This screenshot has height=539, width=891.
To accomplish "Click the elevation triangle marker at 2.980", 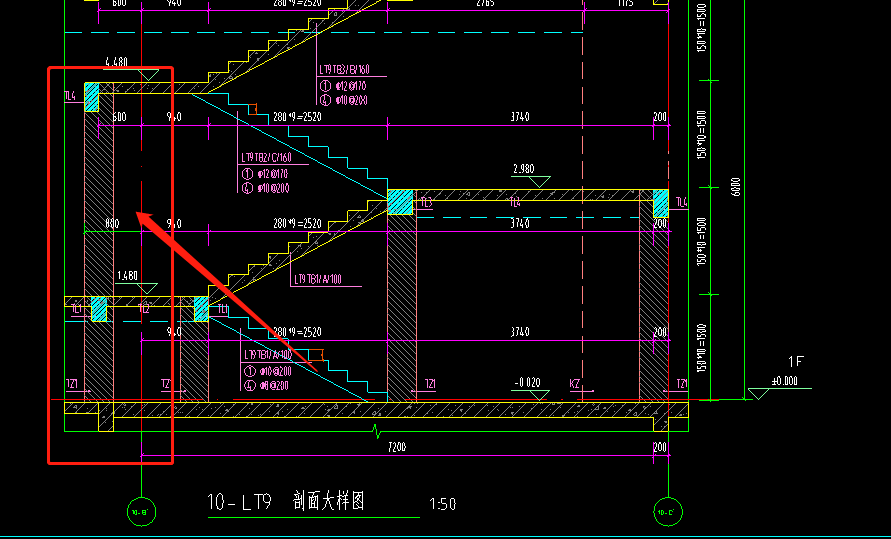I will coord(539,182).
